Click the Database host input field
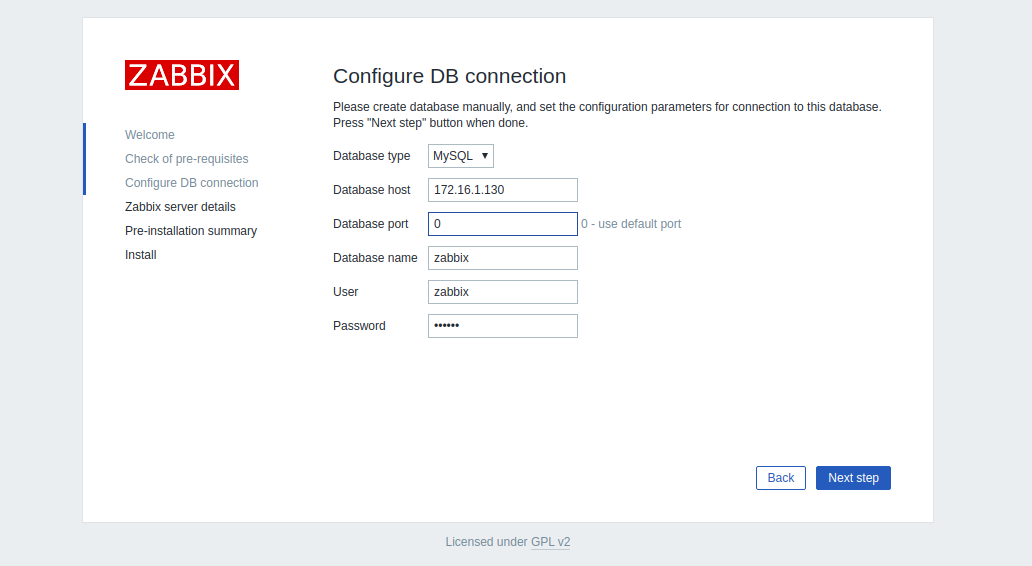1032x566 pixels. pyautogui.click(x=503, y=190)
